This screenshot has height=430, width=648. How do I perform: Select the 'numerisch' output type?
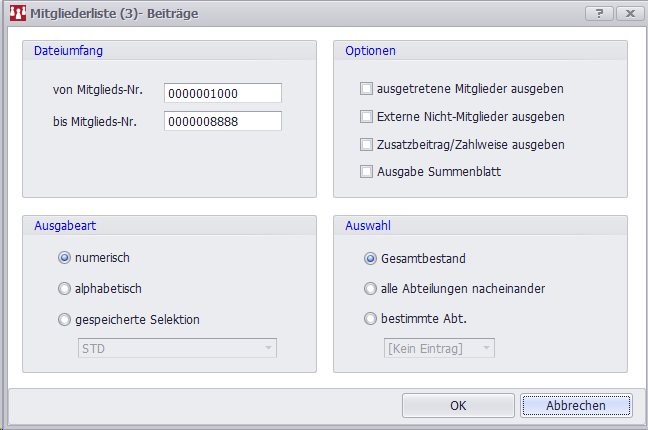tap(65, 257)
